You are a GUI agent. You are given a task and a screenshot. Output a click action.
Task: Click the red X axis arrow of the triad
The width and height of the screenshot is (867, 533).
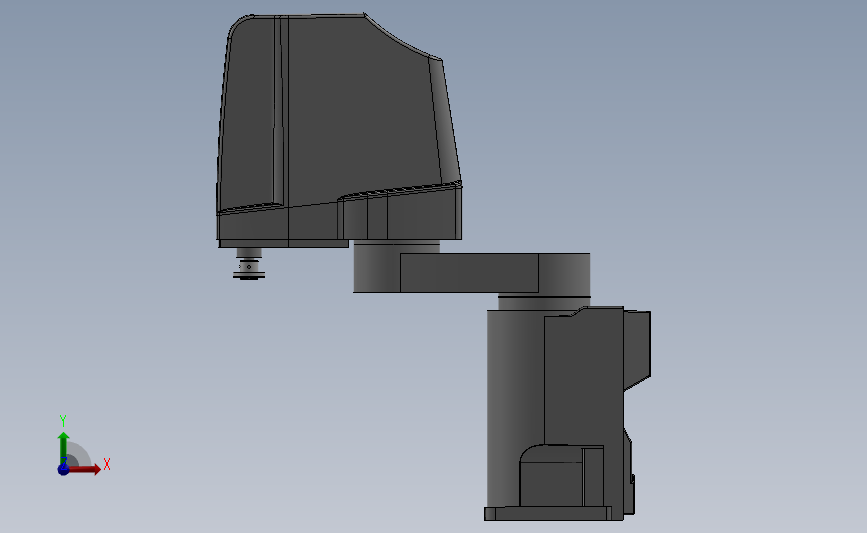84,469
